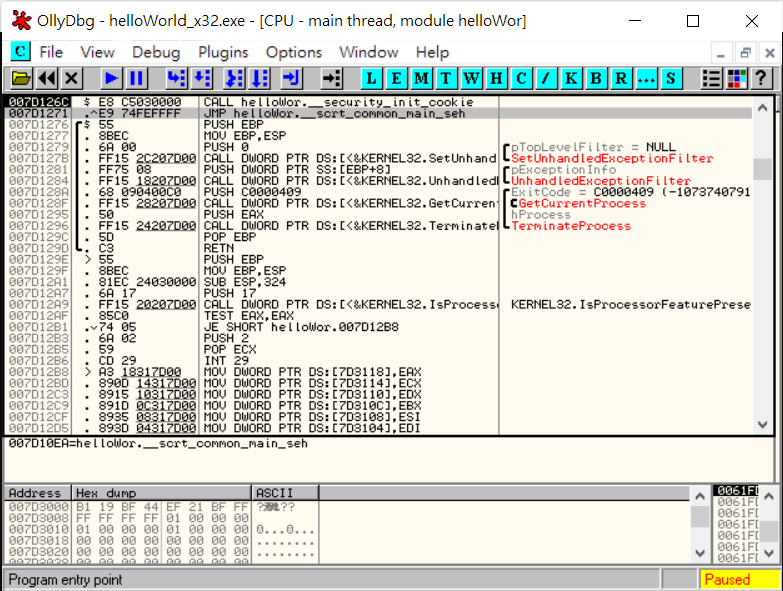Image resolution: width=783 pixels, height=591 pixels.
Task: Open the File menu
Action: tap(51, 52)
